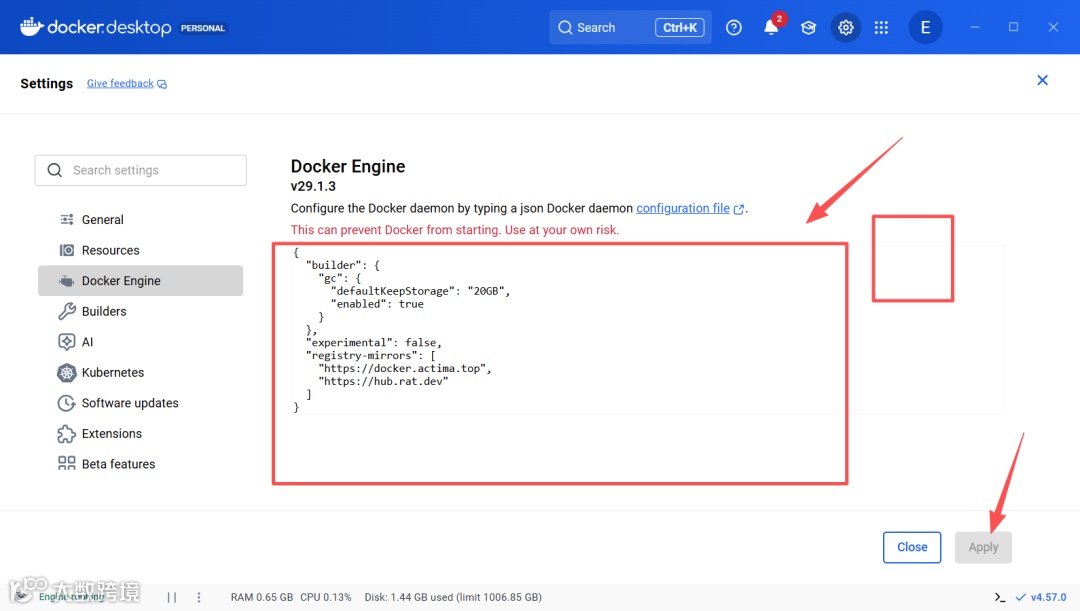The height and width of the screenshot is (611, 1080).
Task: Click the AI sparkle icon
Action: coord(67,342)
